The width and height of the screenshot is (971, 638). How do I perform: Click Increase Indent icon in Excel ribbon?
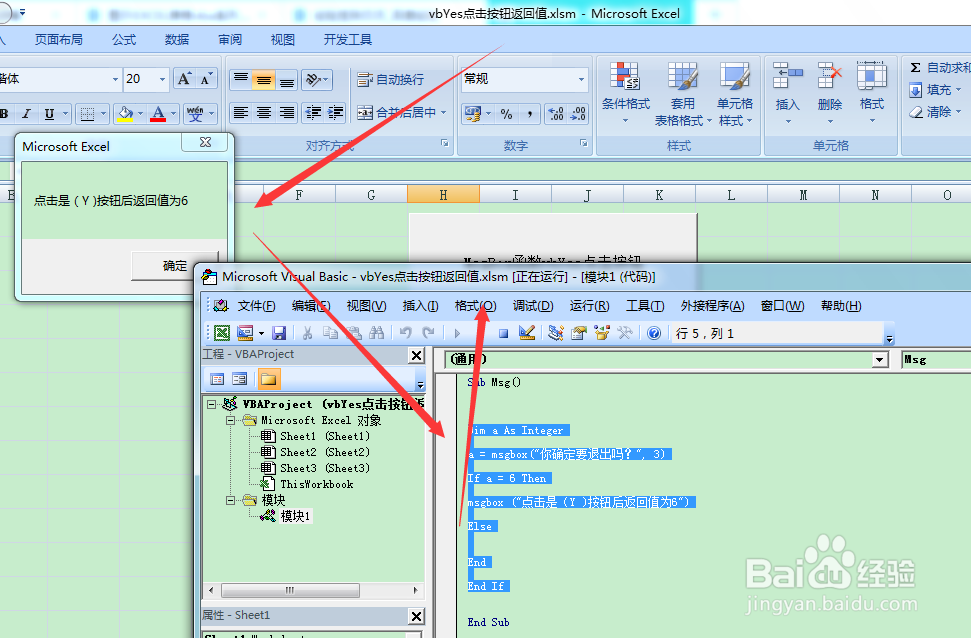[x=336, y=113]
